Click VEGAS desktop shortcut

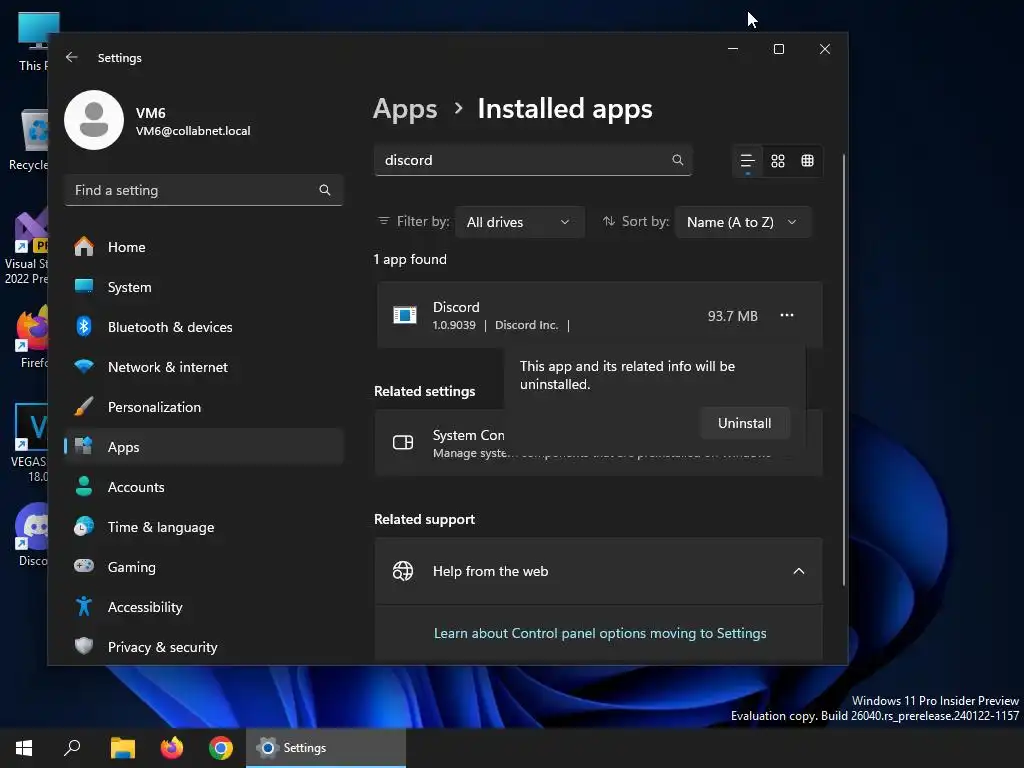[x=29, y=444]
